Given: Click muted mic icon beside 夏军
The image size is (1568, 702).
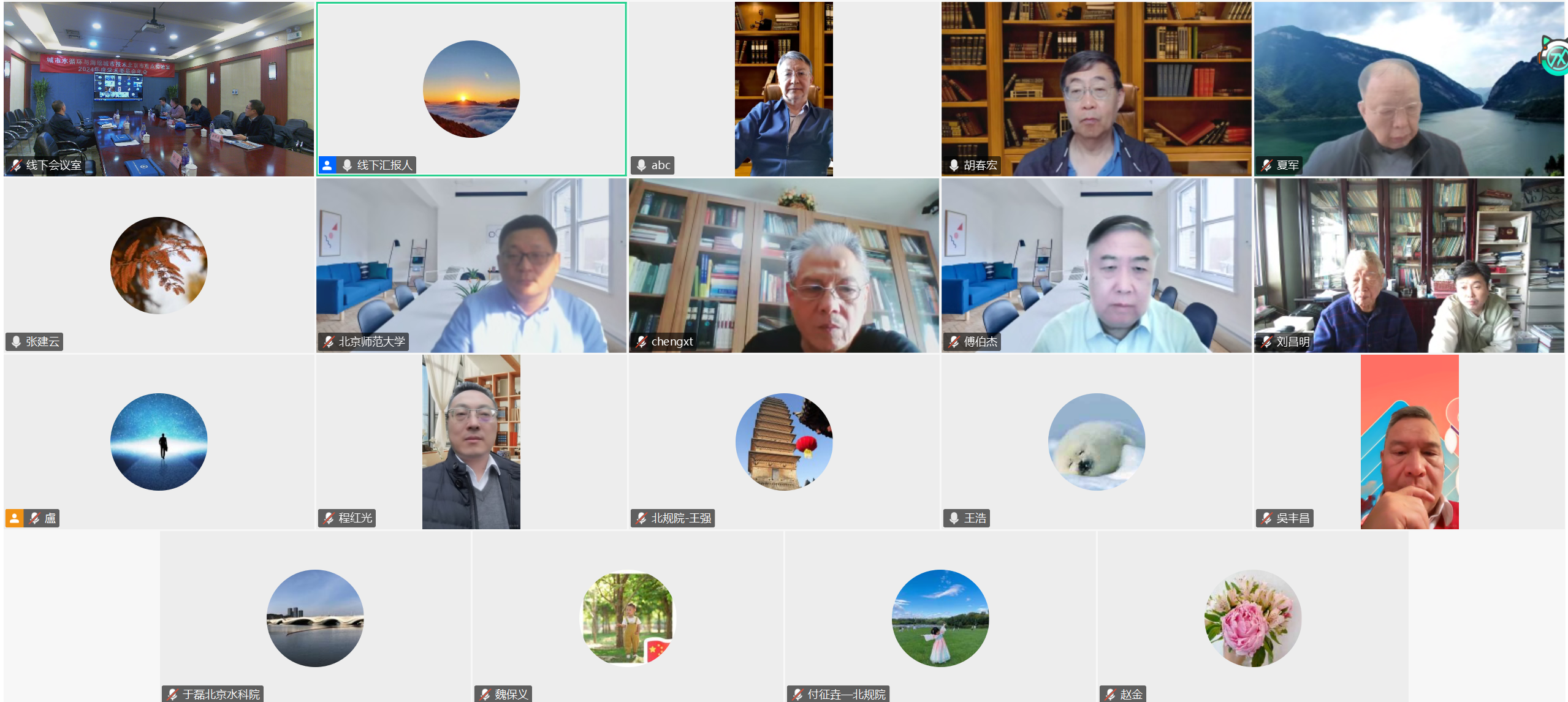Looking at the screenshot, I should pos(1266,165).
